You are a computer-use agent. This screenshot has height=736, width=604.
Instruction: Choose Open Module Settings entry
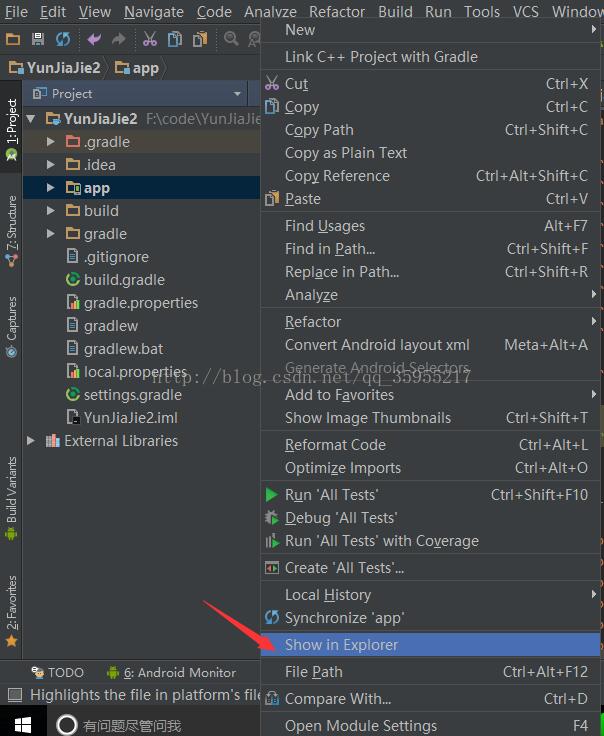tap(430, 726)
